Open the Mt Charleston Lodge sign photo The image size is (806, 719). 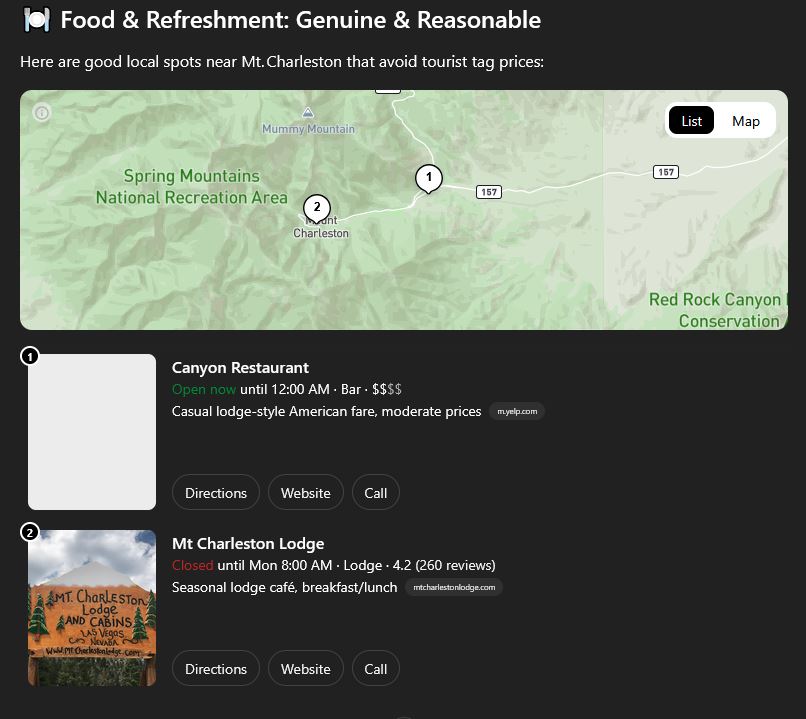coord(92,607)
